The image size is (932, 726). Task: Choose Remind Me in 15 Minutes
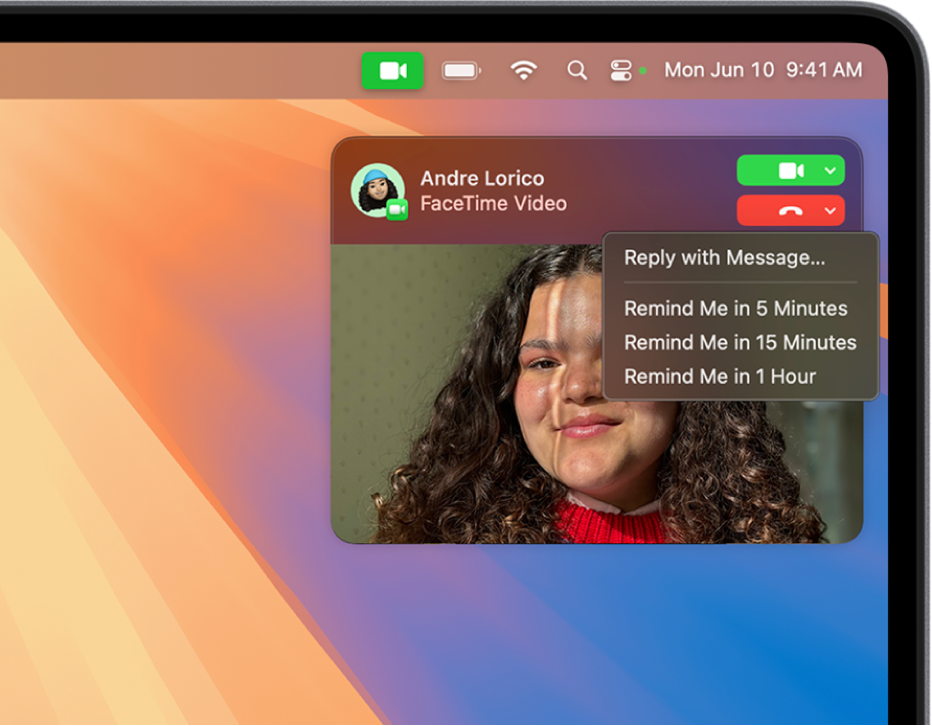pos(739,342)
